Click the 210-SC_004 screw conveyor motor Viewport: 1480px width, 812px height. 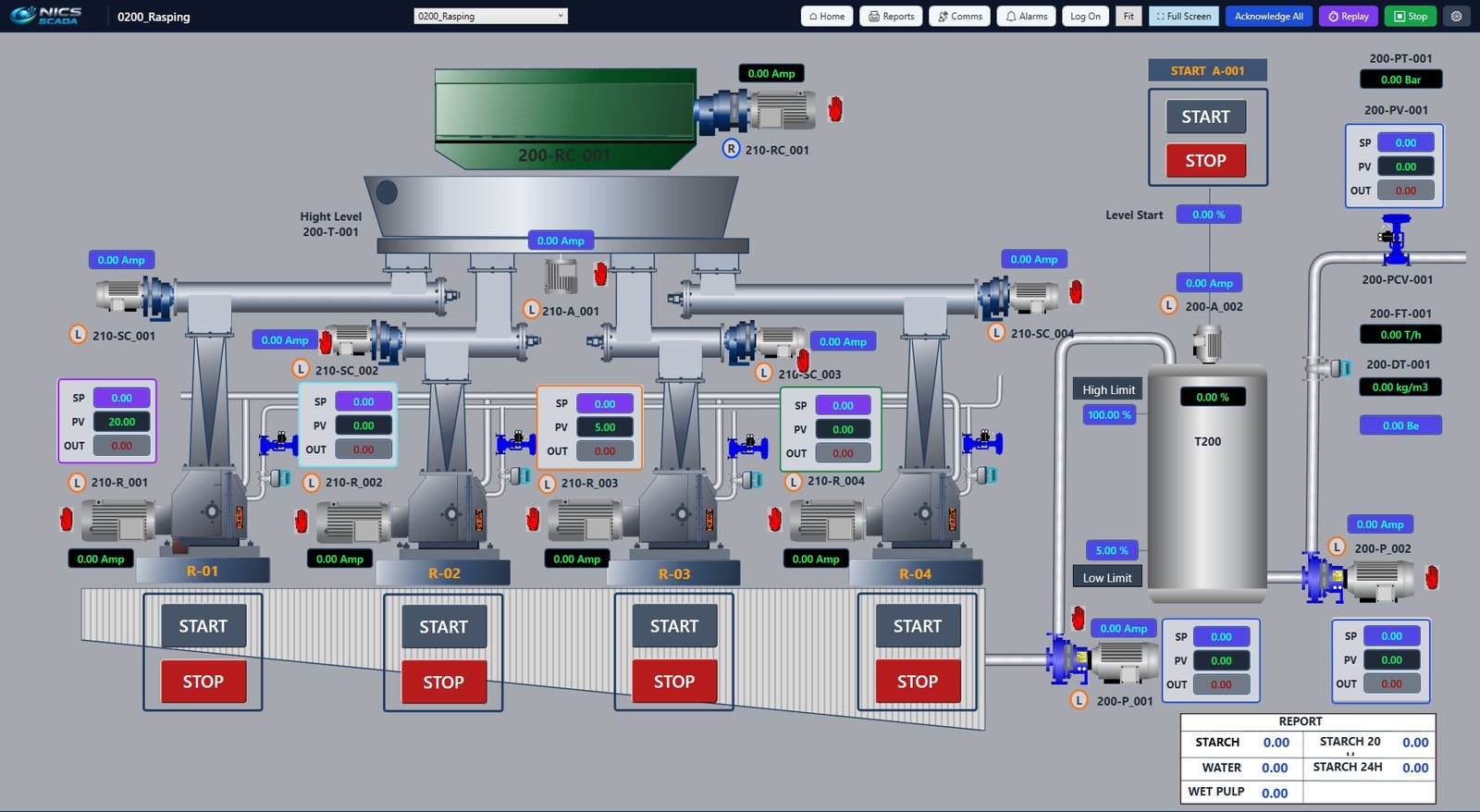point(1019,296)
